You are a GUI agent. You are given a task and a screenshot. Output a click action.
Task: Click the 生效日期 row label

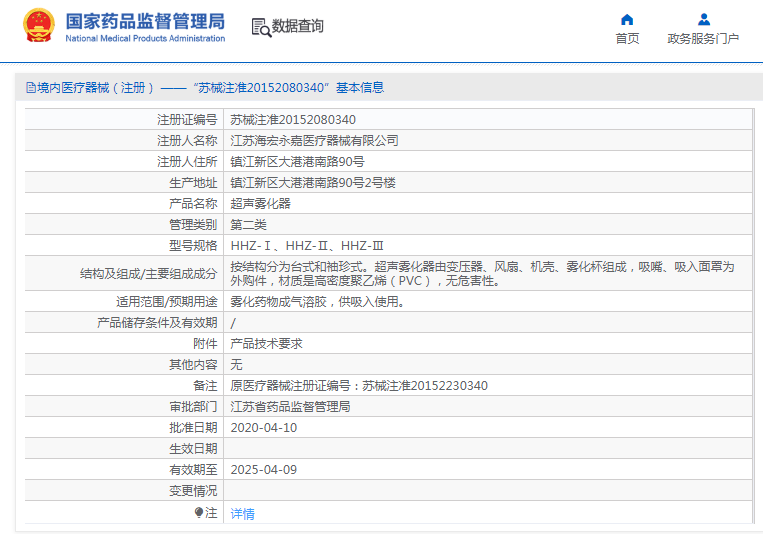pos(193,449)
